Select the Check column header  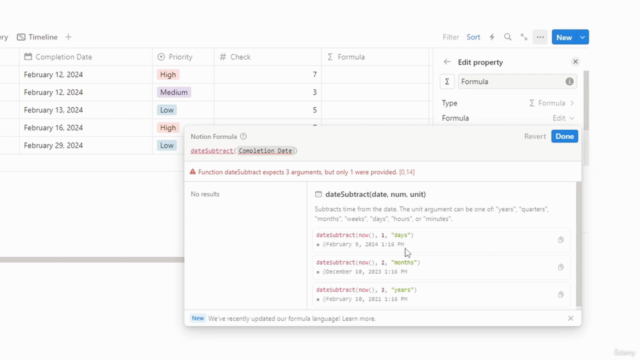268,57
